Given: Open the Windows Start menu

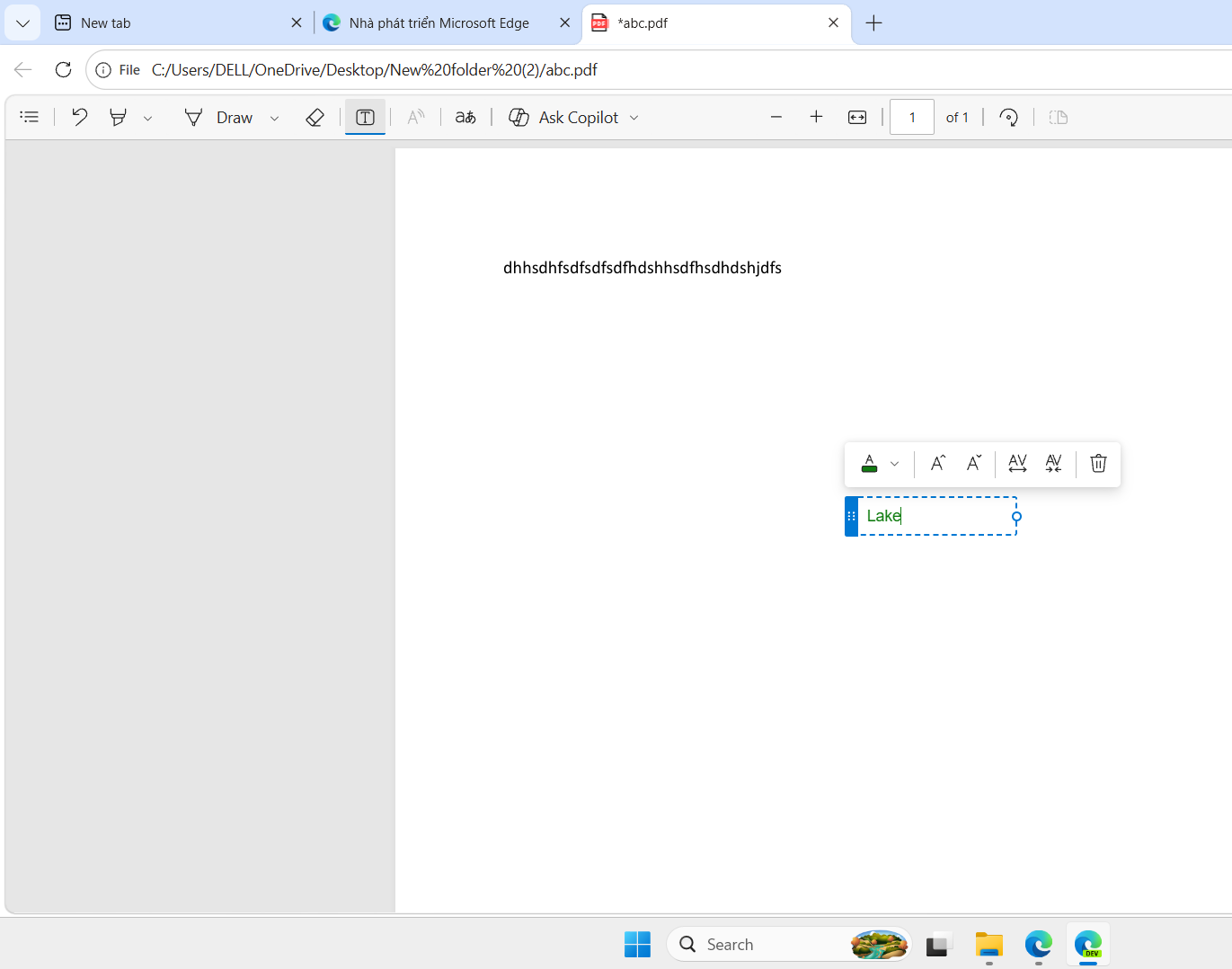Looking at the screenshot, I should click(x=637, y=945).
